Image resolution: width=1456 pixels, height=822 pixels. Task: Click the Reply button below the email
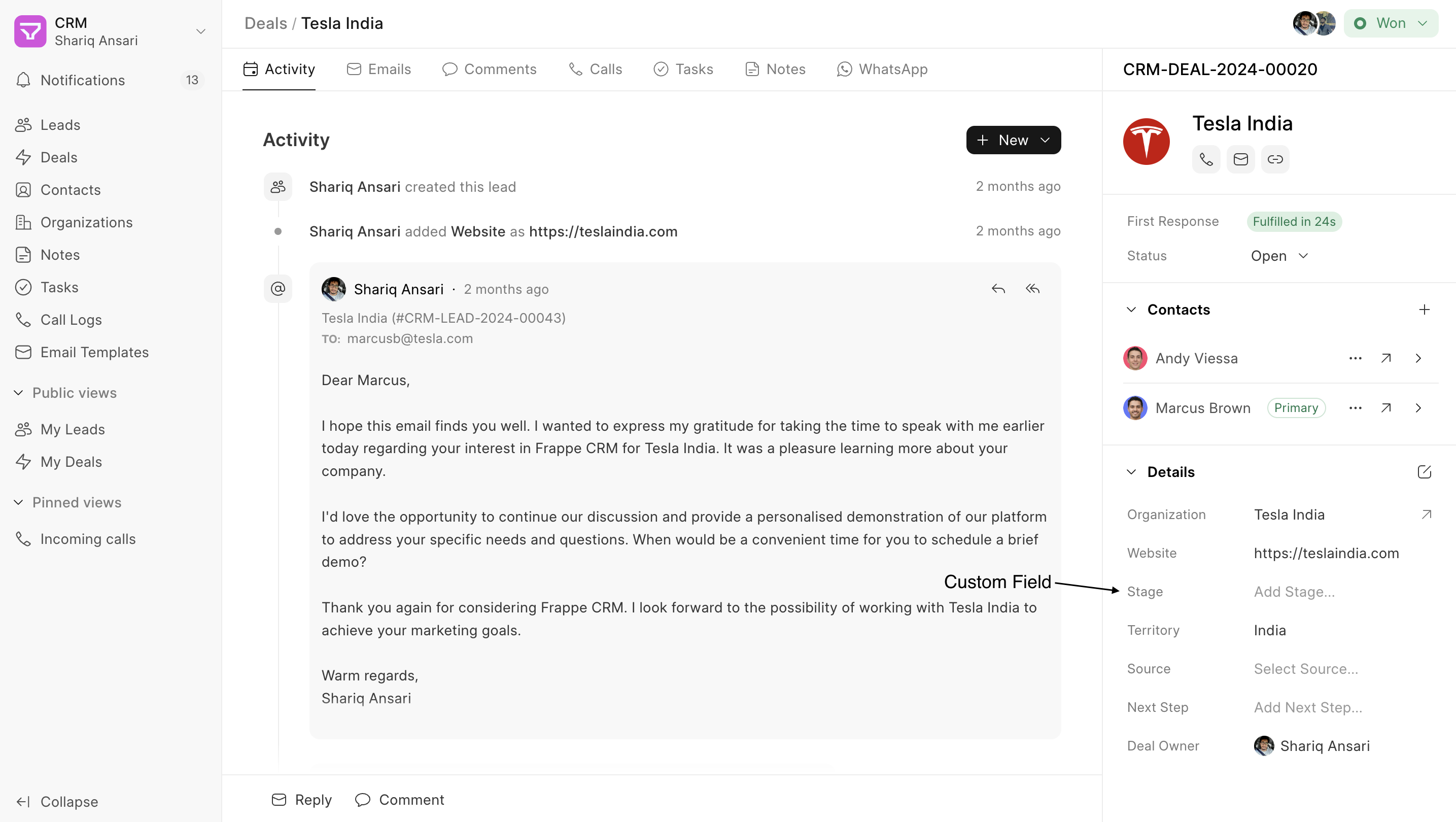301,799
